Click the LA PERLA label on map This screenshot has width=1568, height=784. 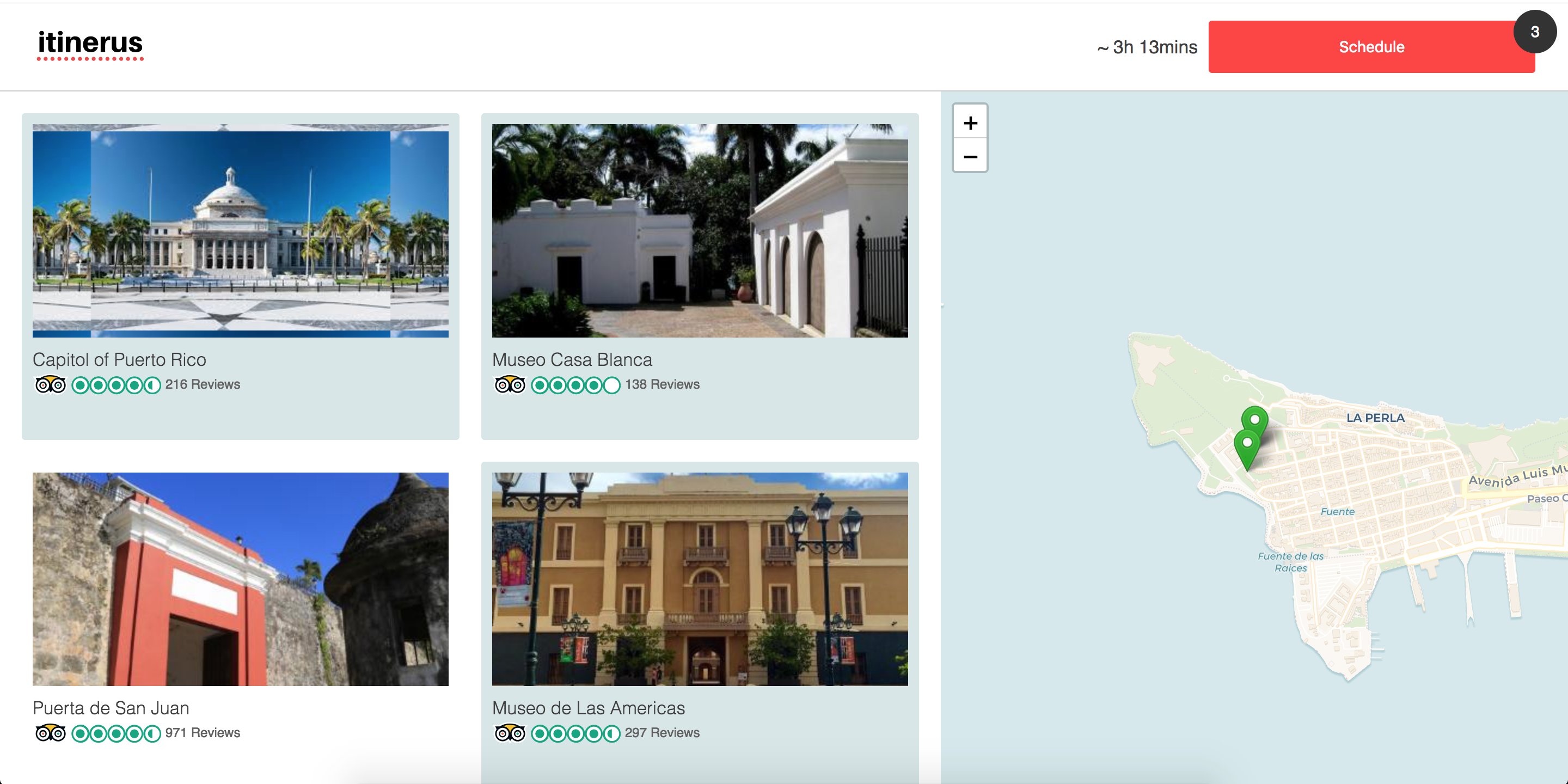point(1375,418)
